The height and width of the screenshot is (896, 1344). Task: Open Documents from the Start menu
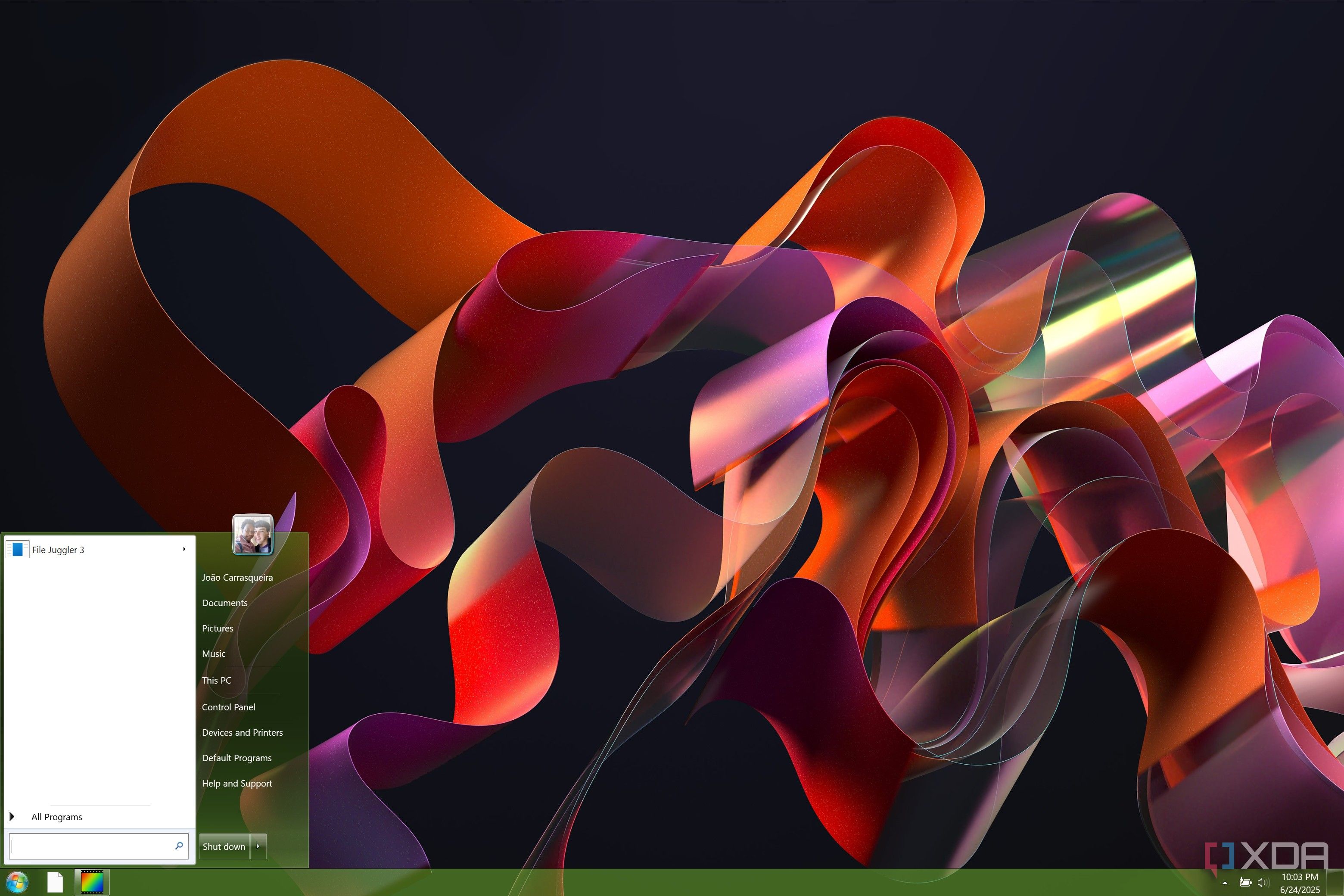point(224,602)
